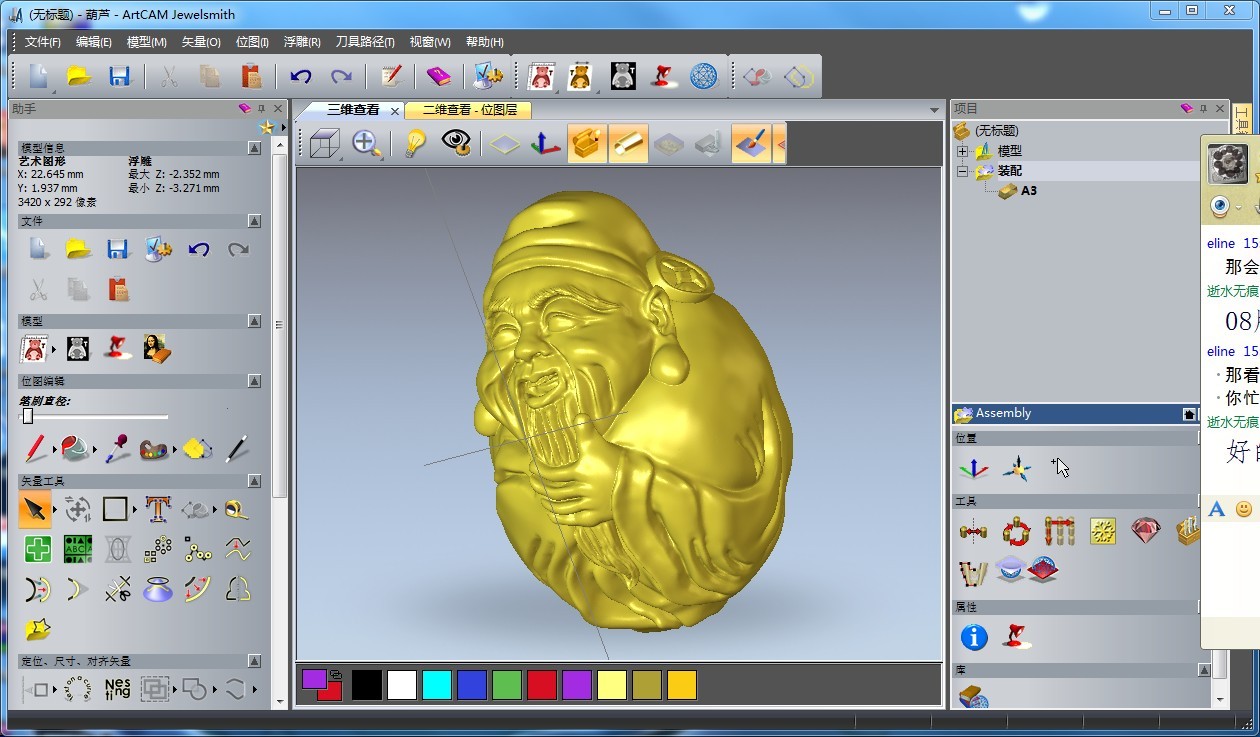Open the 刀具路径(T) menu
1260x737 pixels.
pyautogui.click(x=365, y=42)
